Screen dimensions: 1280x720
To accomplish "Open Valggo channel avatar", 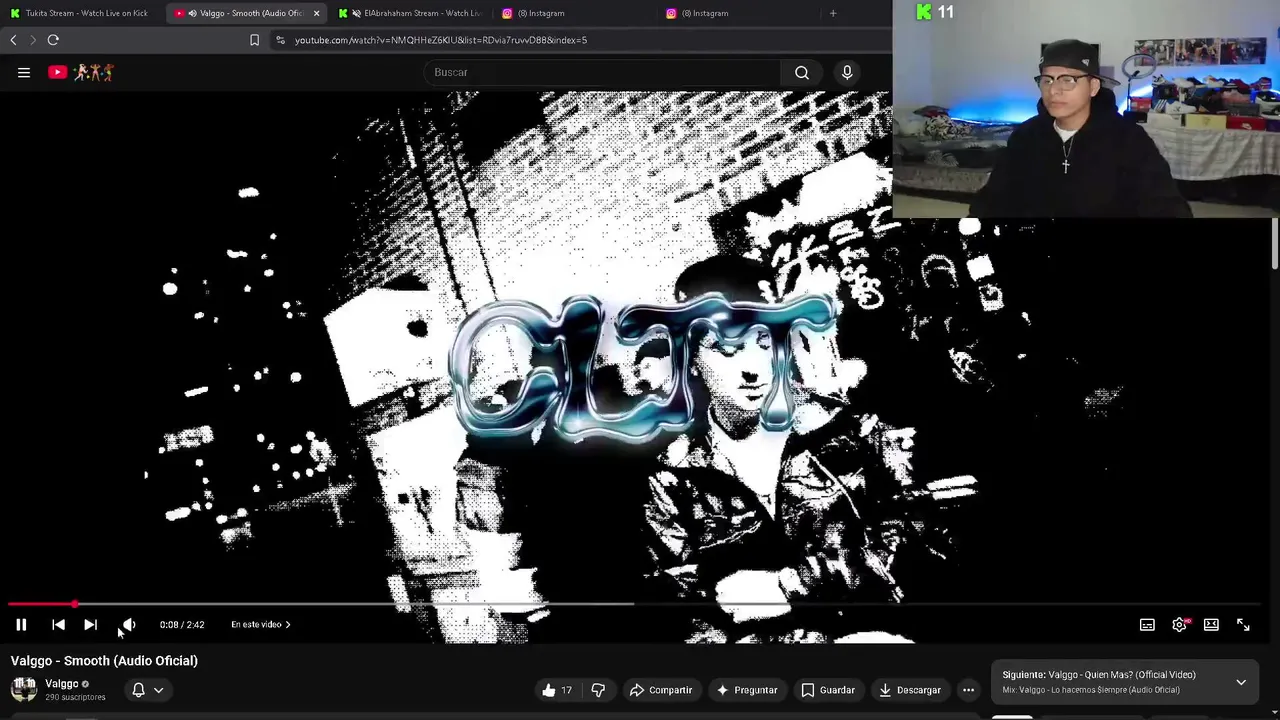I will pos(24,689).
